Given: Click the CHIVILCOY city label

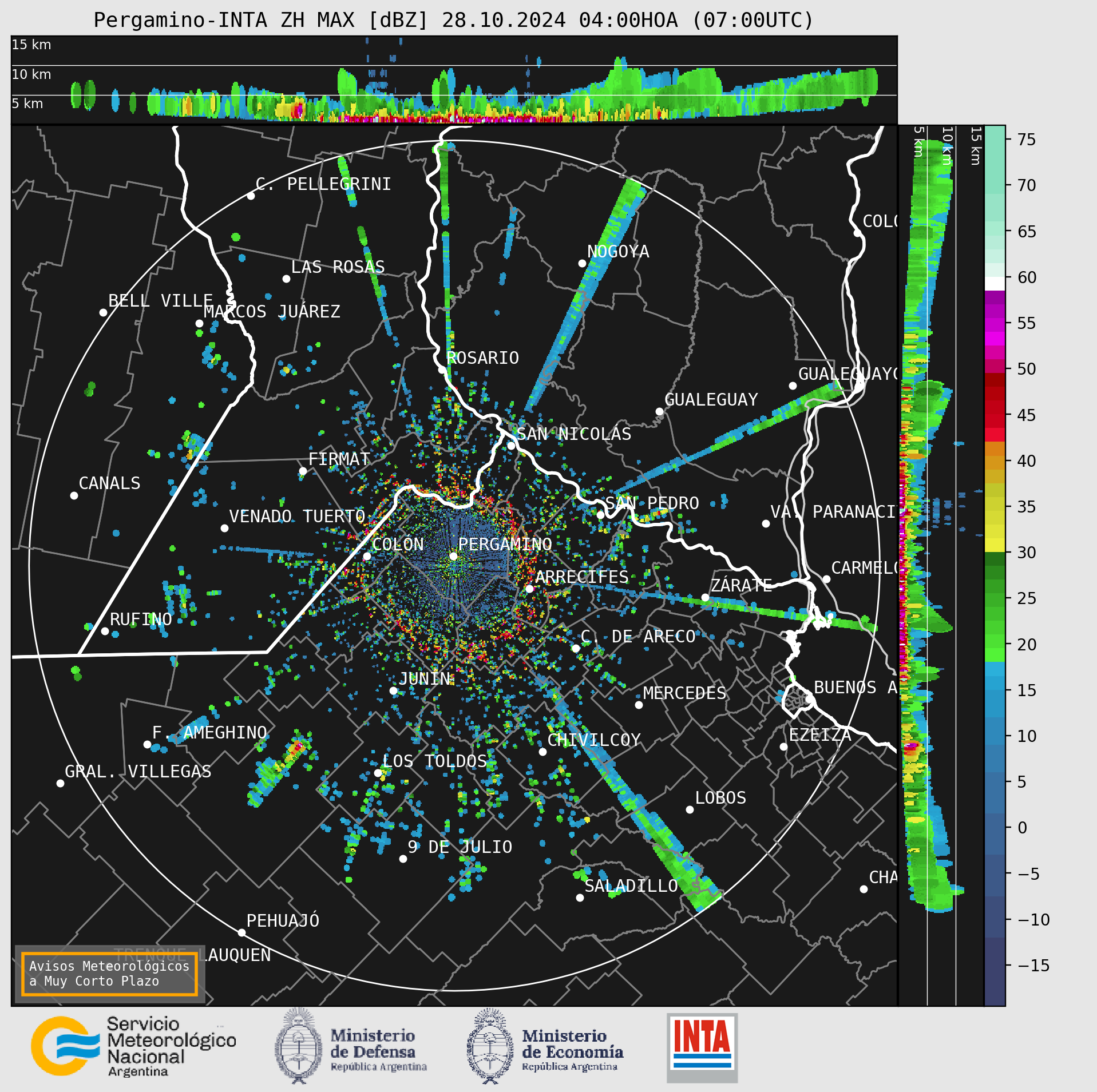Looking at the screenshot, I should (x=594, y=740).
